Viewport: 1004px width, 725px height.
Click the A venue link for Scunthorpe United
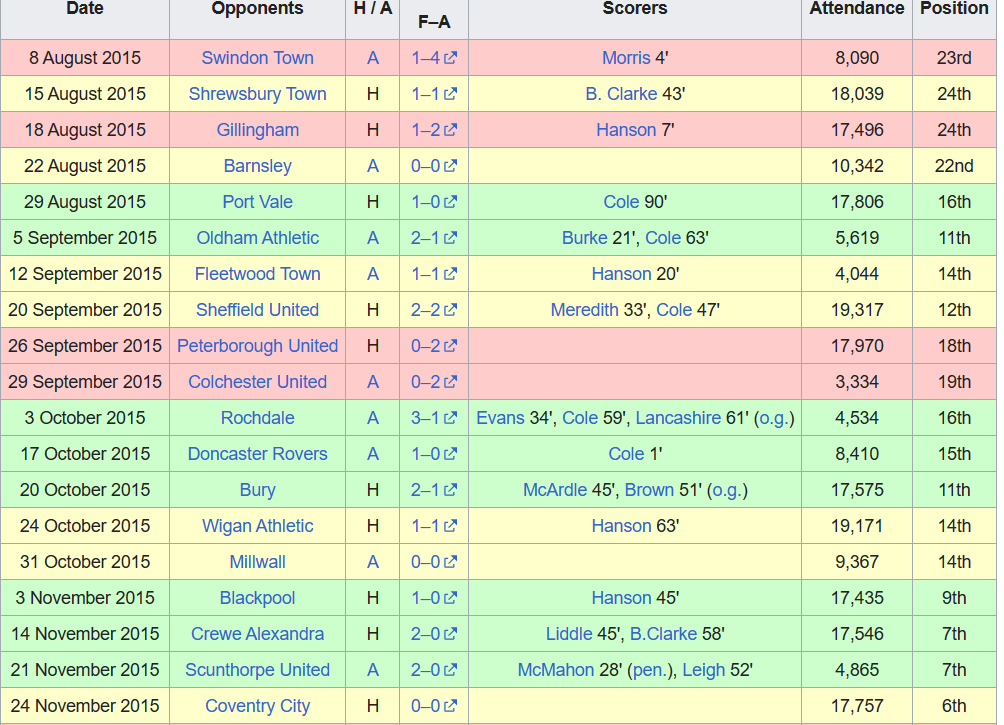373,670
